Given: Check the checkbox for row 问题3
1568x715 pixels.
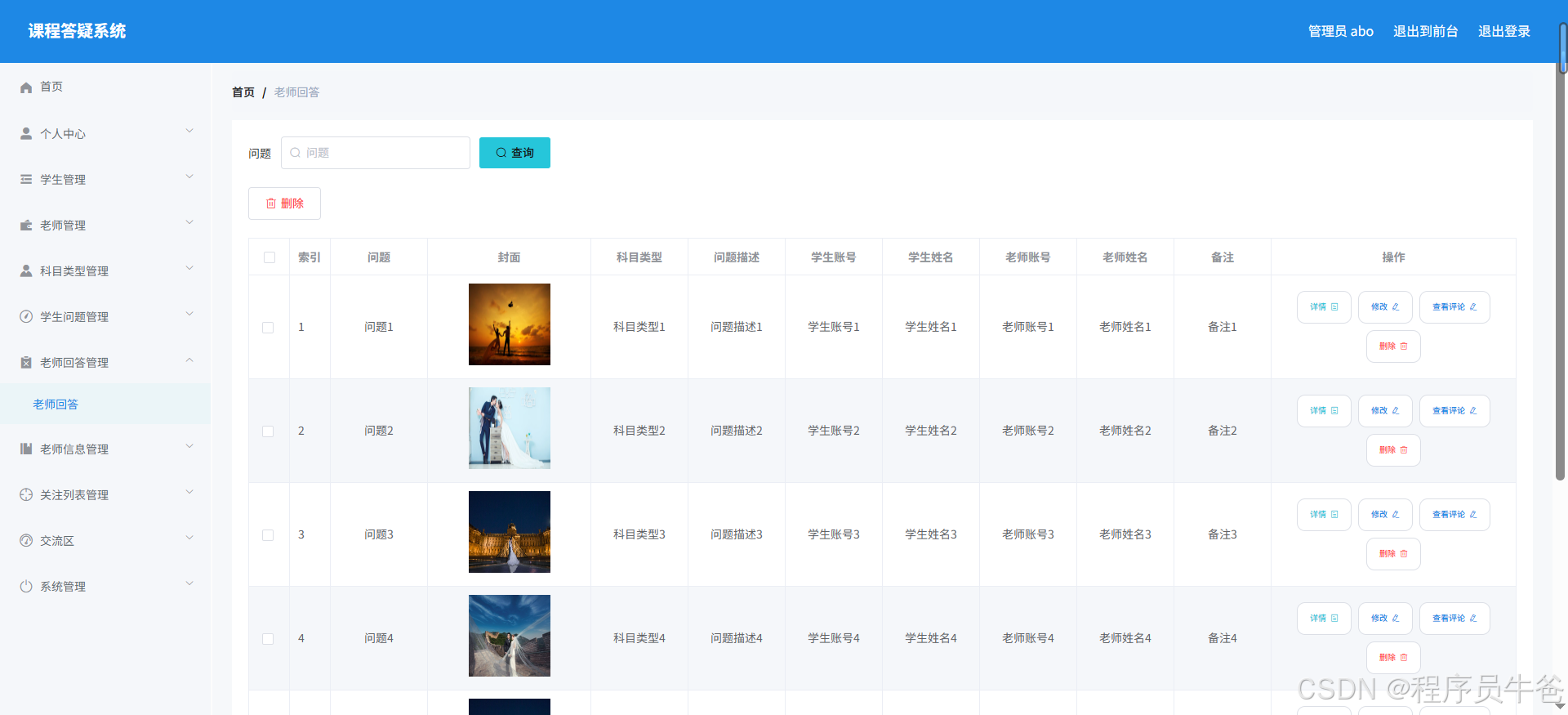Looking at the screenshot, I should point(268,535).
